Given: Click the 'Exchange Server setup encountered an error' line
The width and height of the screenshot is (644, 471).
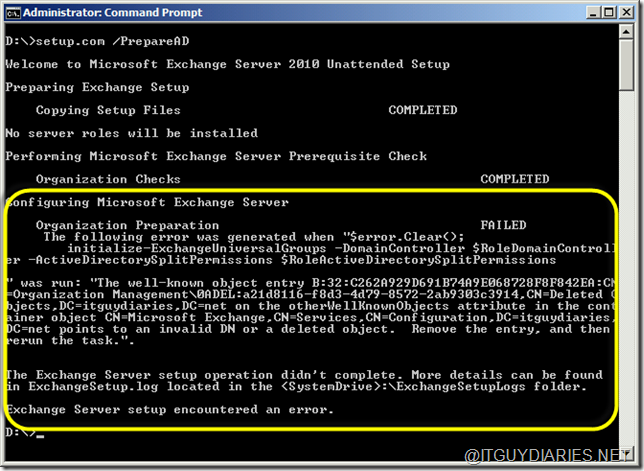Looking at the screenshot, I should pyautogui.click(x=167, y=409).
